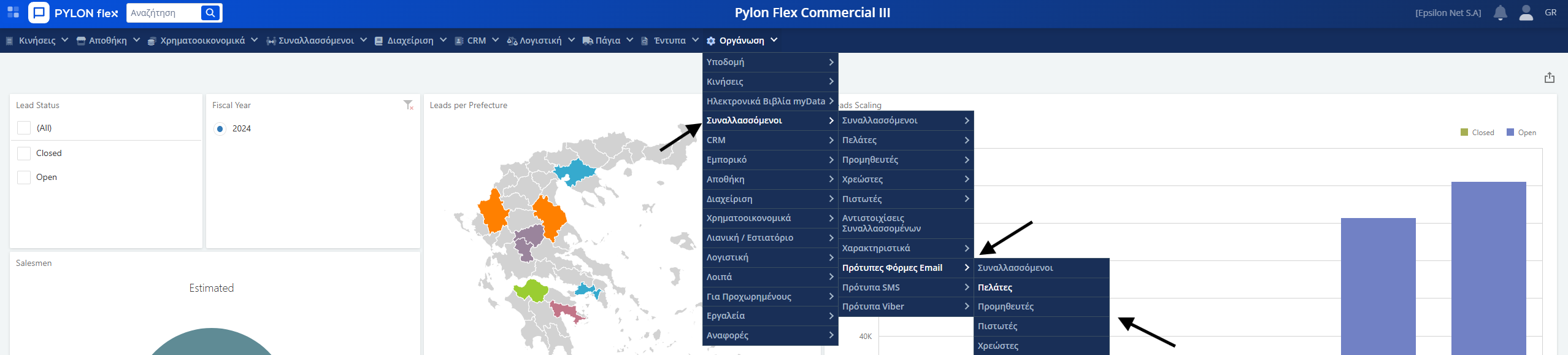Click the Οργάνωση gear icon
Image resolution: width=1568 pixels, height=355 pixels.
point(711,41)
